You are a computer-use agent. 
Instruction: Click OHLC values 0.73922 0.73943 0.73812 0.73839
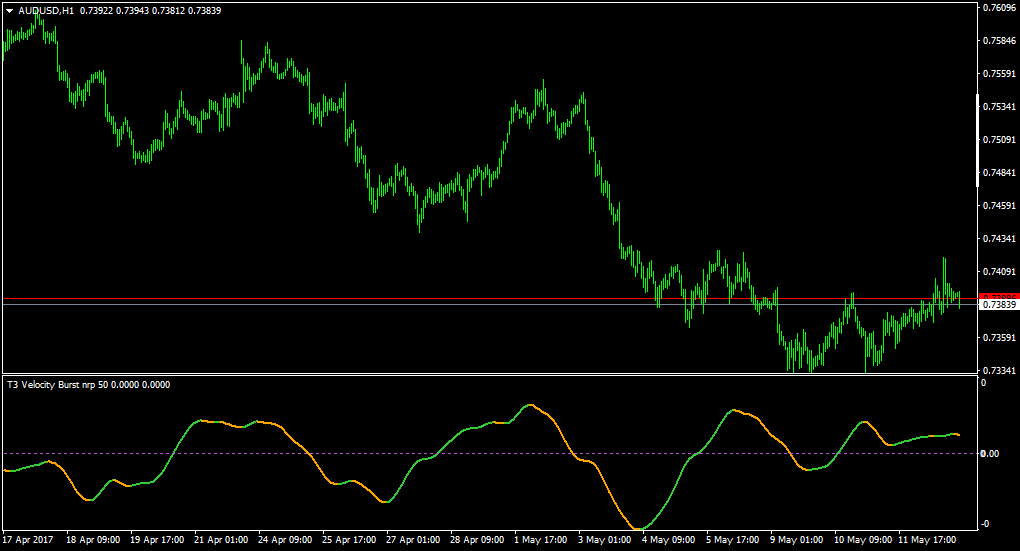click(x=150, y=11)
